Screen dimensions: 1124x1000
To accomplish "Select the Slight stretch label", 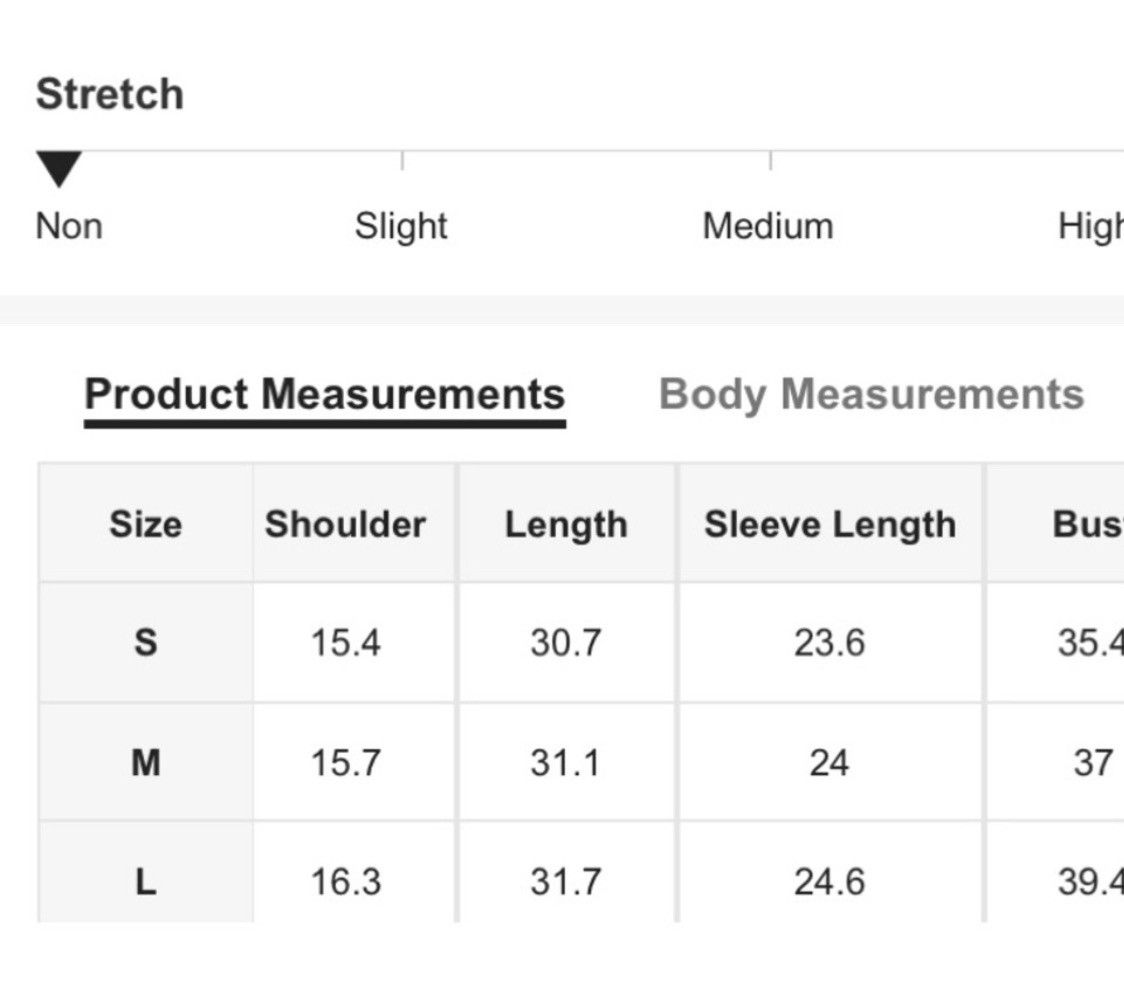I will pos(401,227).
